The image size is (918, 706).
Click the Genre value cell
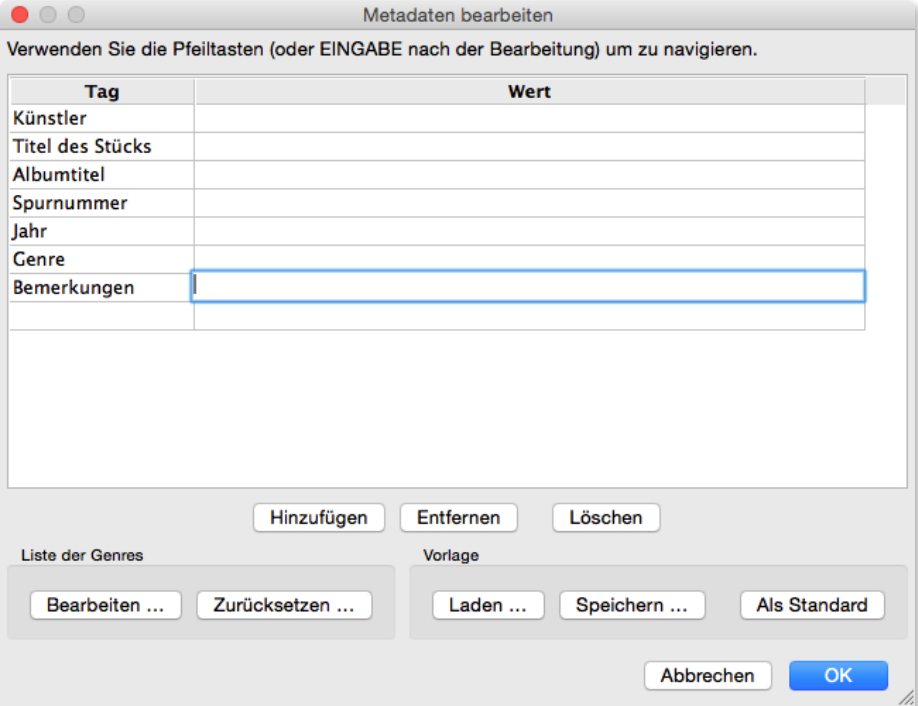529,259
